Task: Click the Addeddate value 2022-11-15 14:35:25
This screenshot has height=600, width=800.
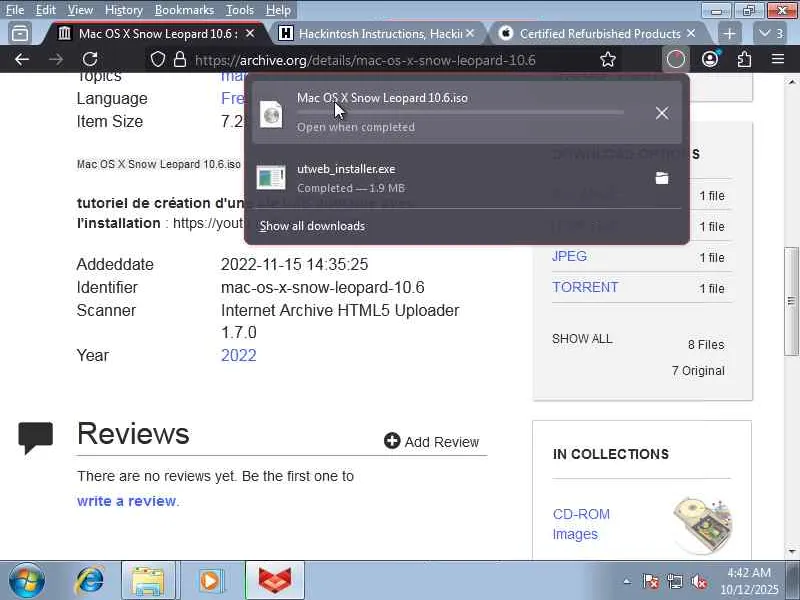Action: [294, 264]
